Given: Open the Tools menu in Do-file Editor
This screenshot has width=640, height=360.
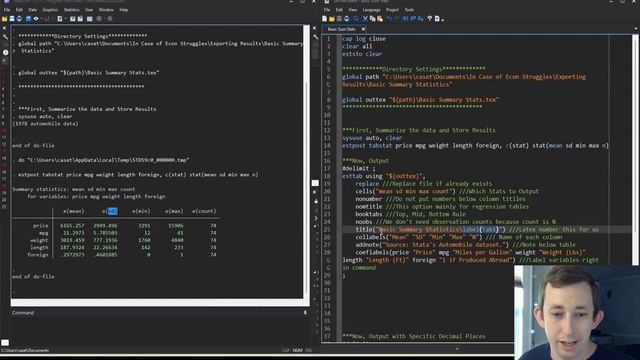Looking at the screenshot, I should (409, 10).
